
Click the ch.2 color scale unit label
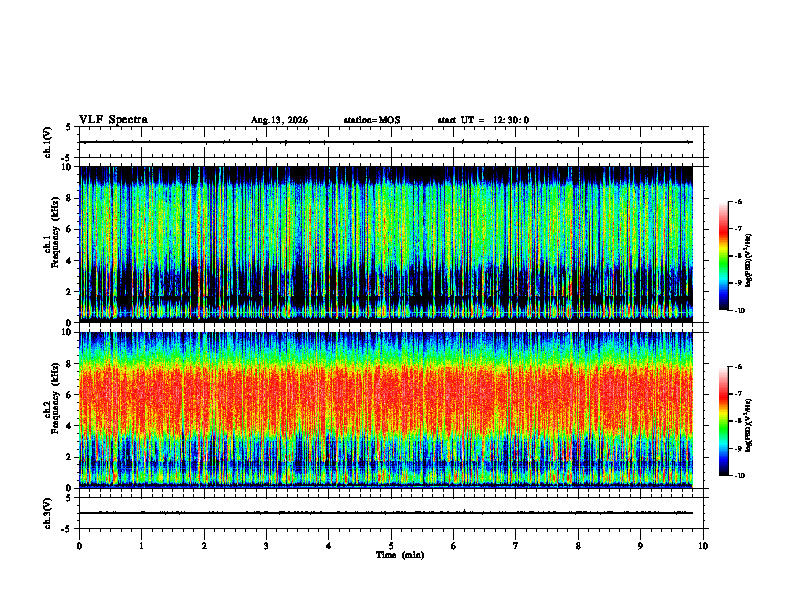point(749,425)
